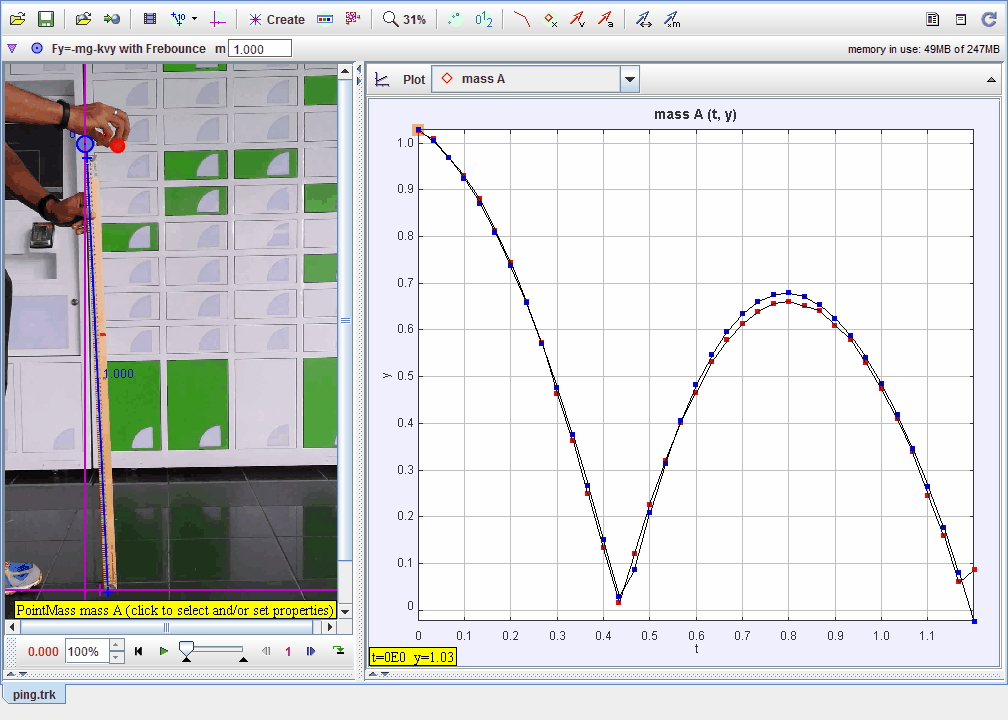Step forward one frame in video
This screenshot has height=720, width=1008.
(x=311, y=651)
